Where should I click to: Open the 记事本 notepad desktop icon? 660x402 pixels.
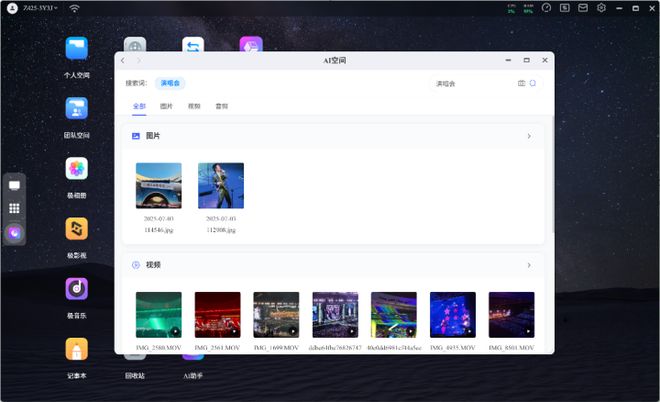[77, 349]
